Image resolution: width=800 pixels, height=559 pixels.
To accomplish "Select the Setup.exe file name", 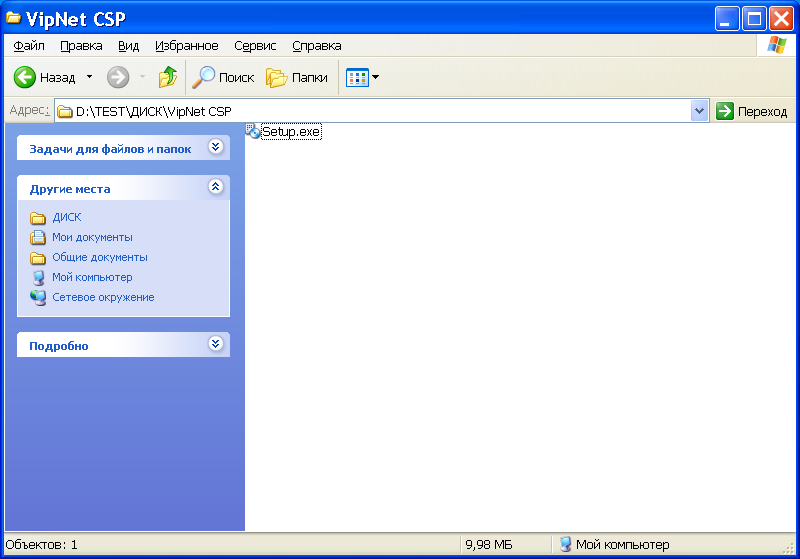I will [x=291, y=132].
